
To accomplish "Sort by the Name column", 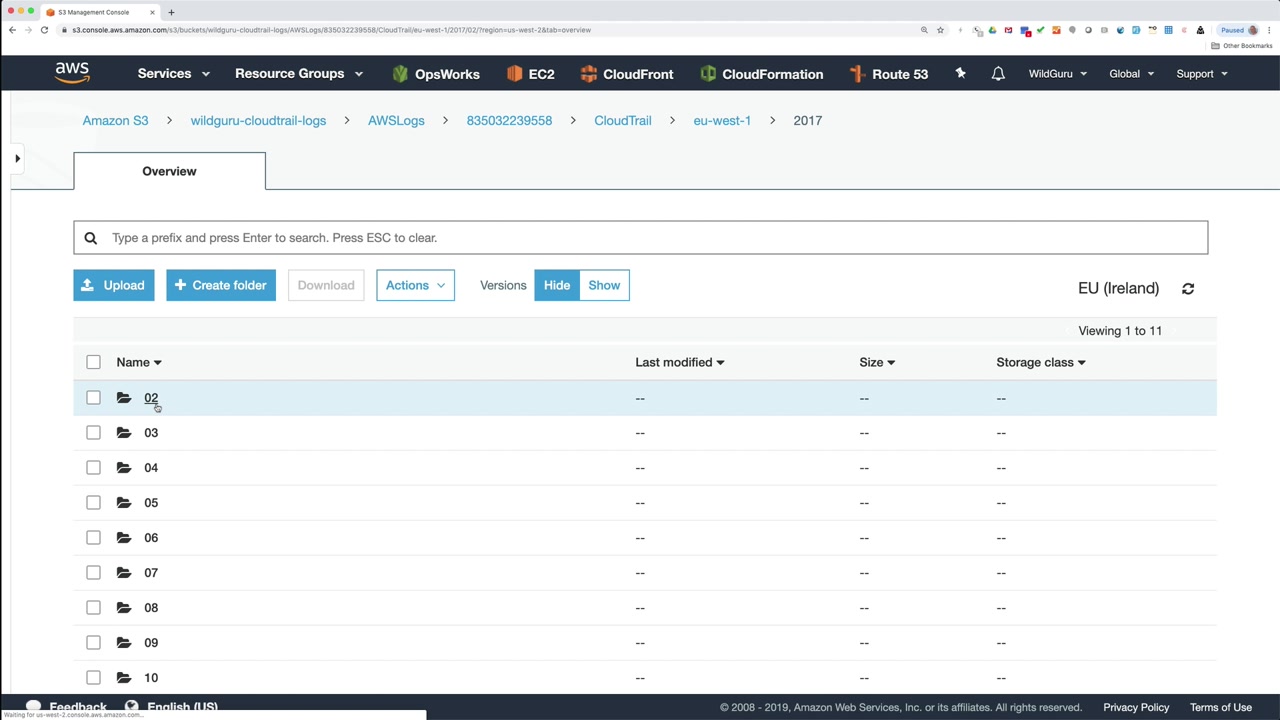I will click(139, 362).
